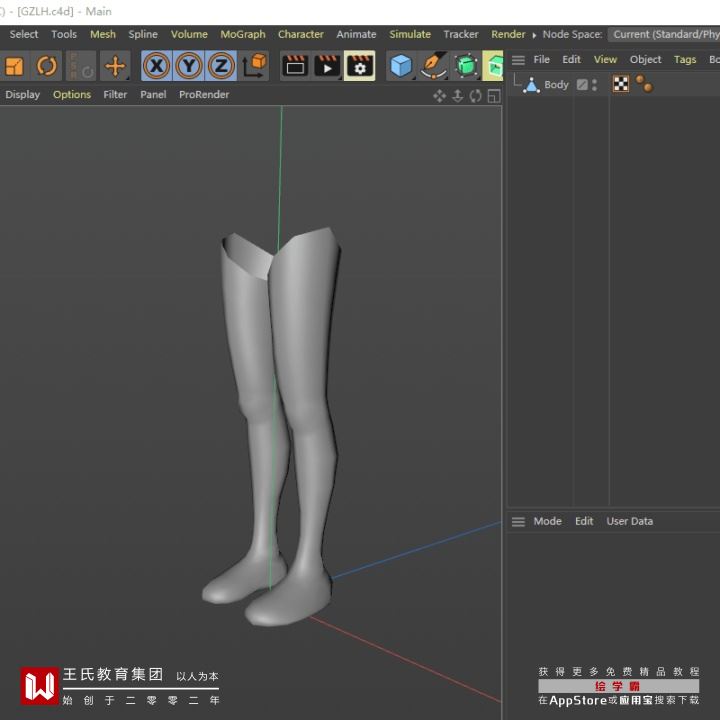Open the Node Space dropdown
Image resolution: width=720 pixels, height=720 pixels.
click(664, 34)
